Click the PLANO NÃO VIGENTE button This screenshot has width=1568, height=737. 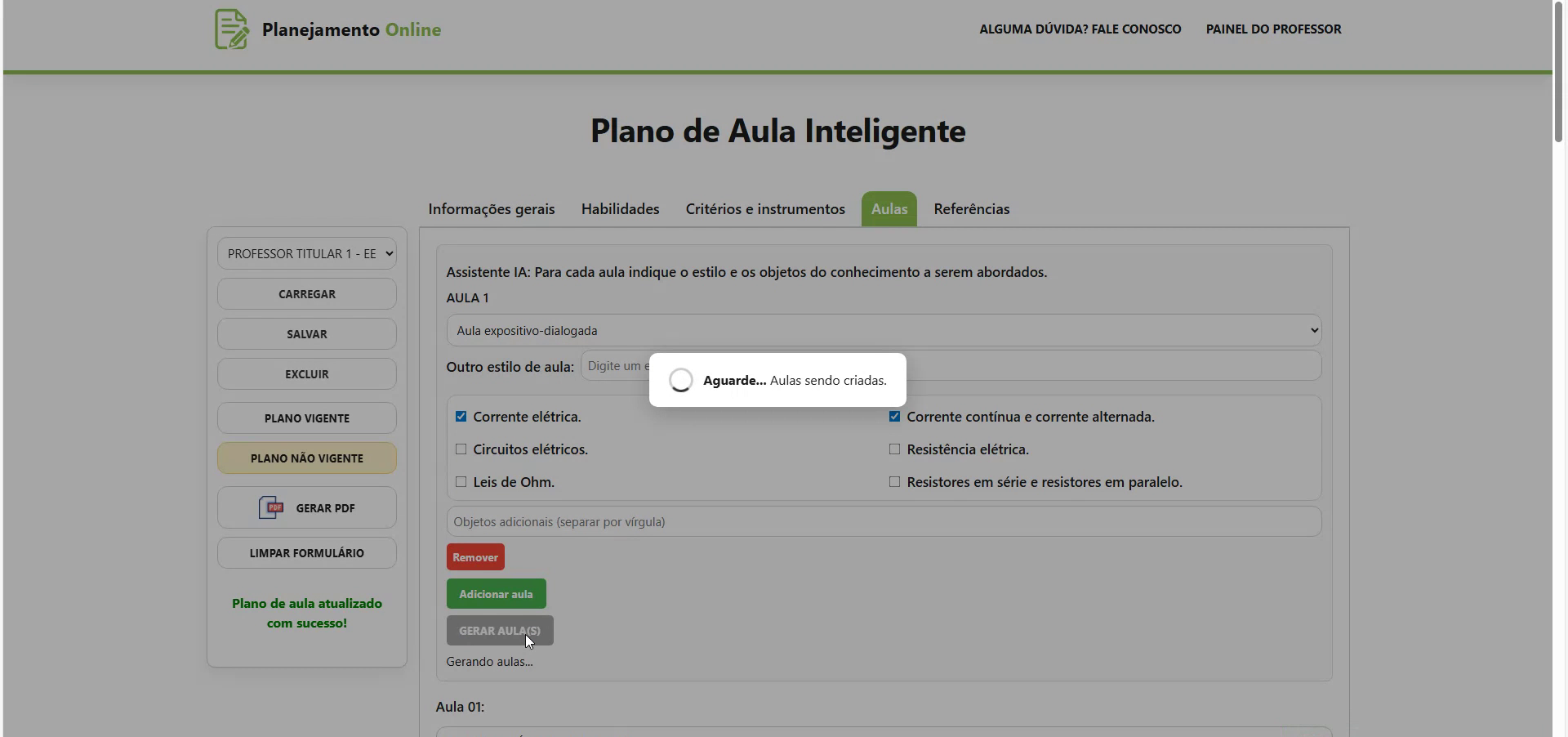click(306, 458)
